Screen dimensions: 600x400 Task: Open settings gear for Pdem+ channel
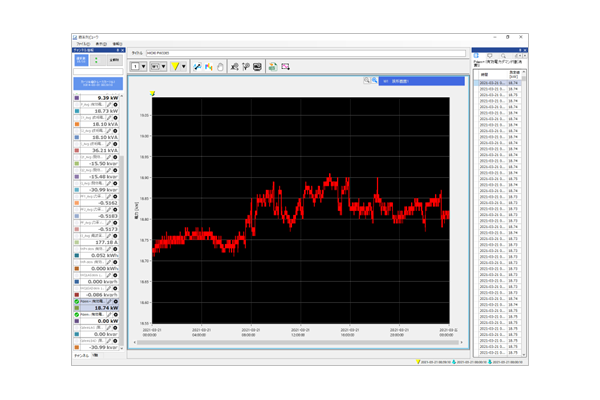click(115, 302)
